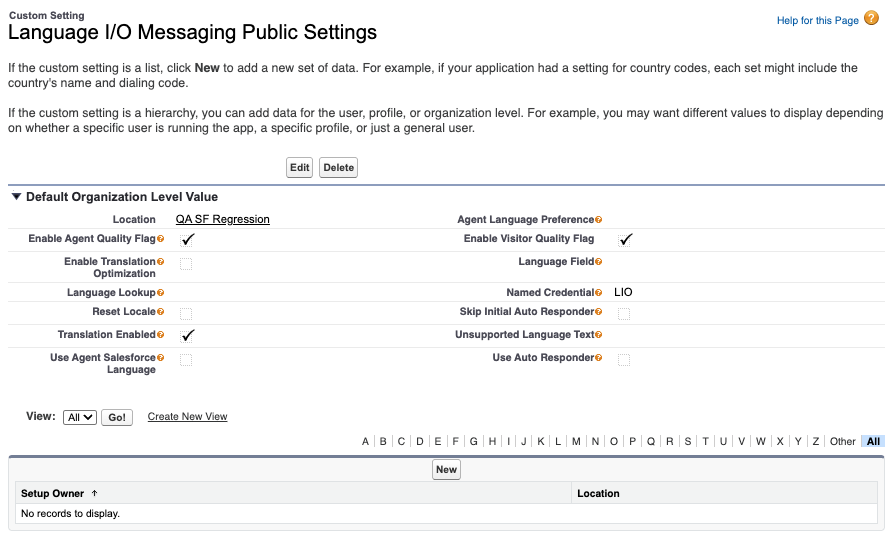Click the info icon beside Agent Language Preference

point(599,220)
